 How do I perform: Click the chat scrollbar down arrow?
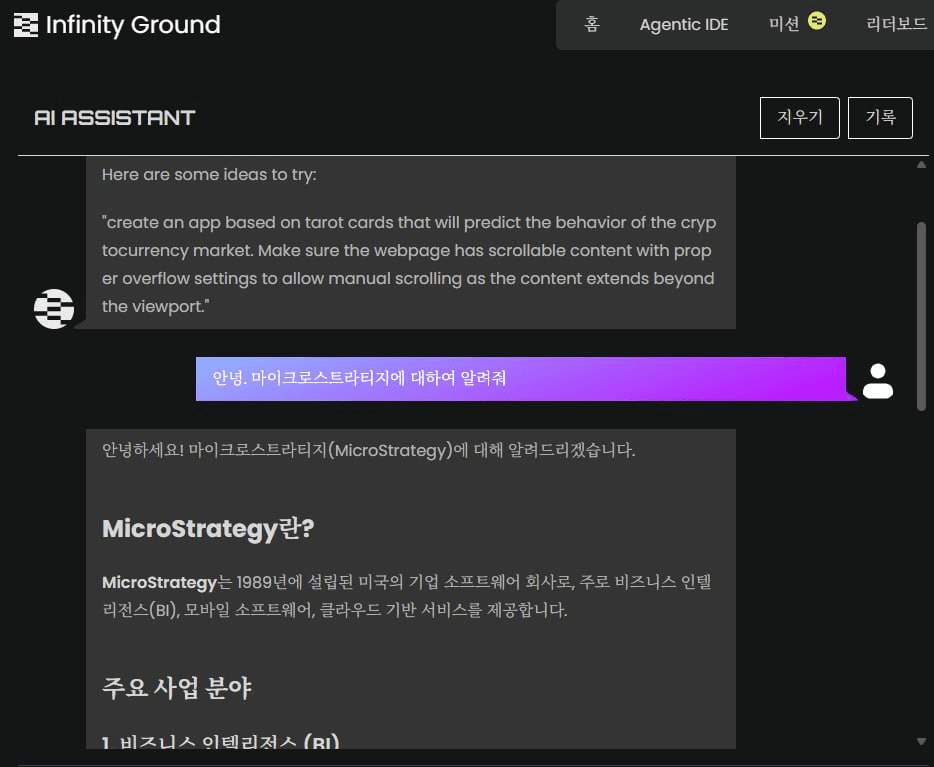click(x=921, y=741)
